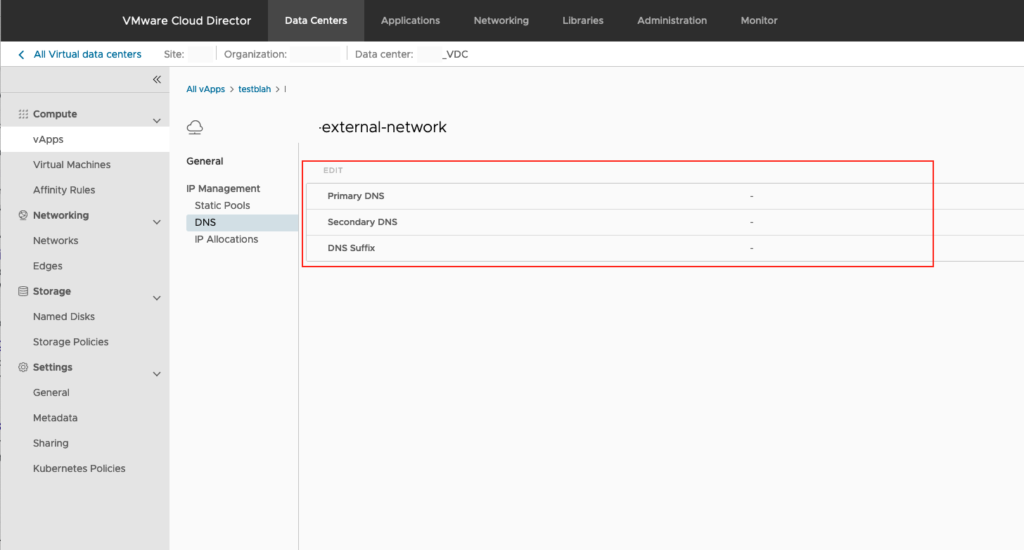Open Networks in sidebar
Image resolution: width=1024 pixels, height=550 pixels.
click(x=56, y=240)
